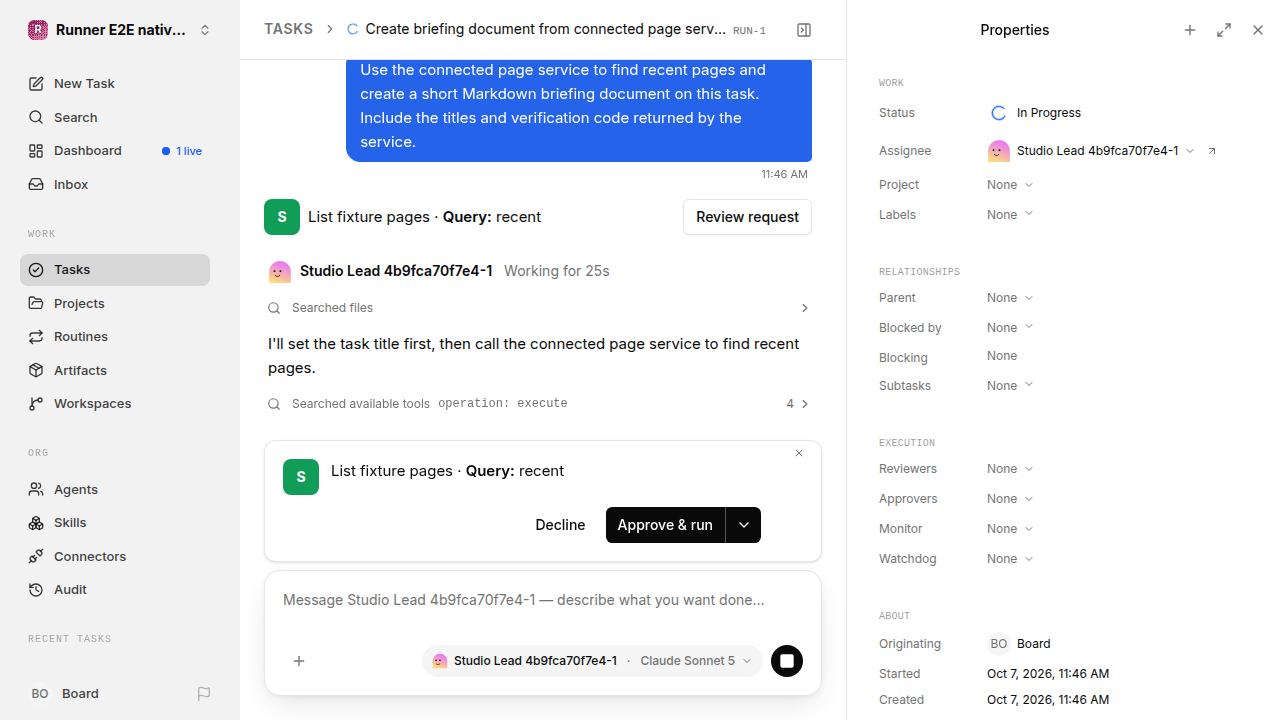
Task: Dismiss the approval request card
Action: click(x=799, y=453)
